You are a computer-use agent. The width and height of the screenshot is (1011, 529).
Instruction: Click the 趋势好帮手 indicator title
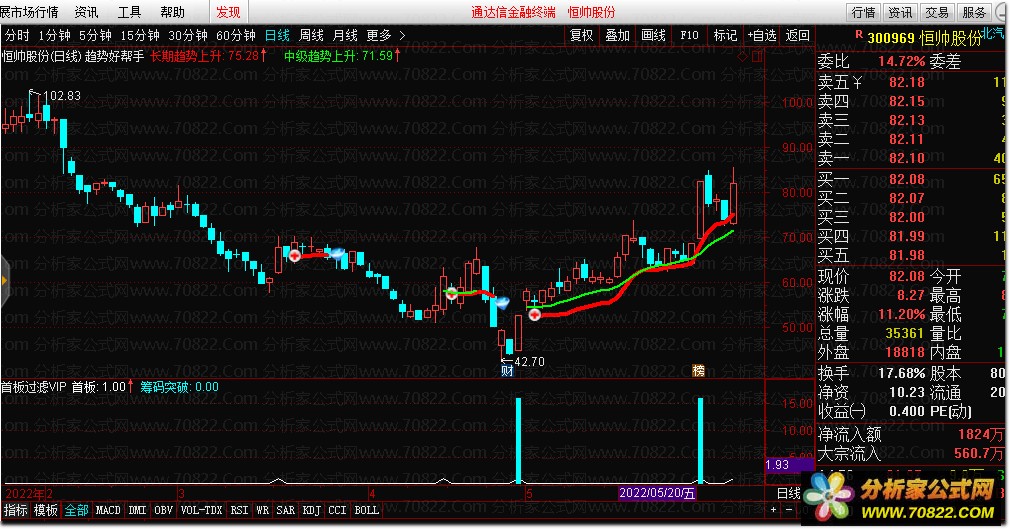pos(114,56)
